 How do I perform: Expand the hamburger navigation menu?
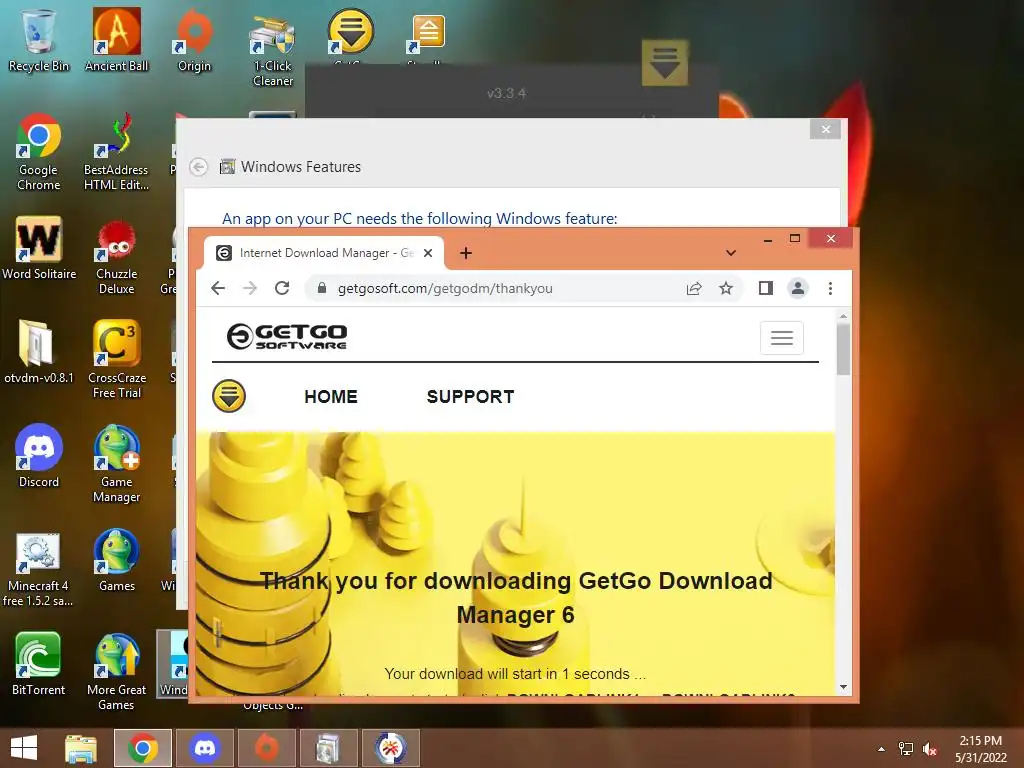[782, 338]
